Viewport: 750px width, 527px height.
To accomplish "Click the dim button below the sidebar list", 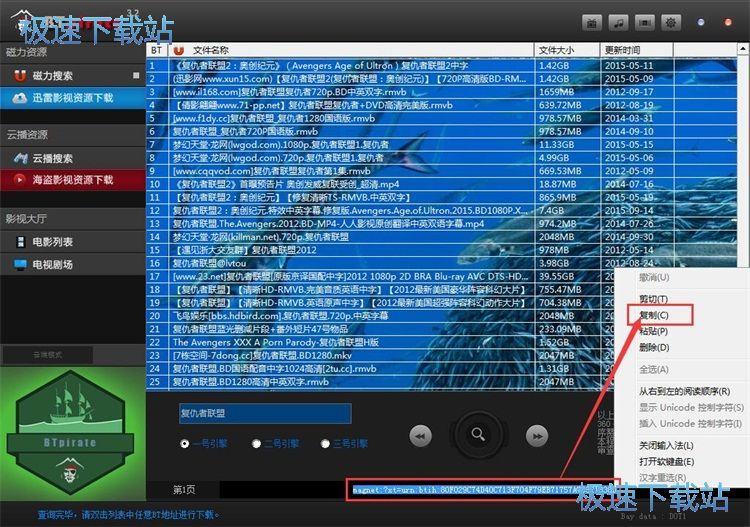I will [x=47, y=355].
